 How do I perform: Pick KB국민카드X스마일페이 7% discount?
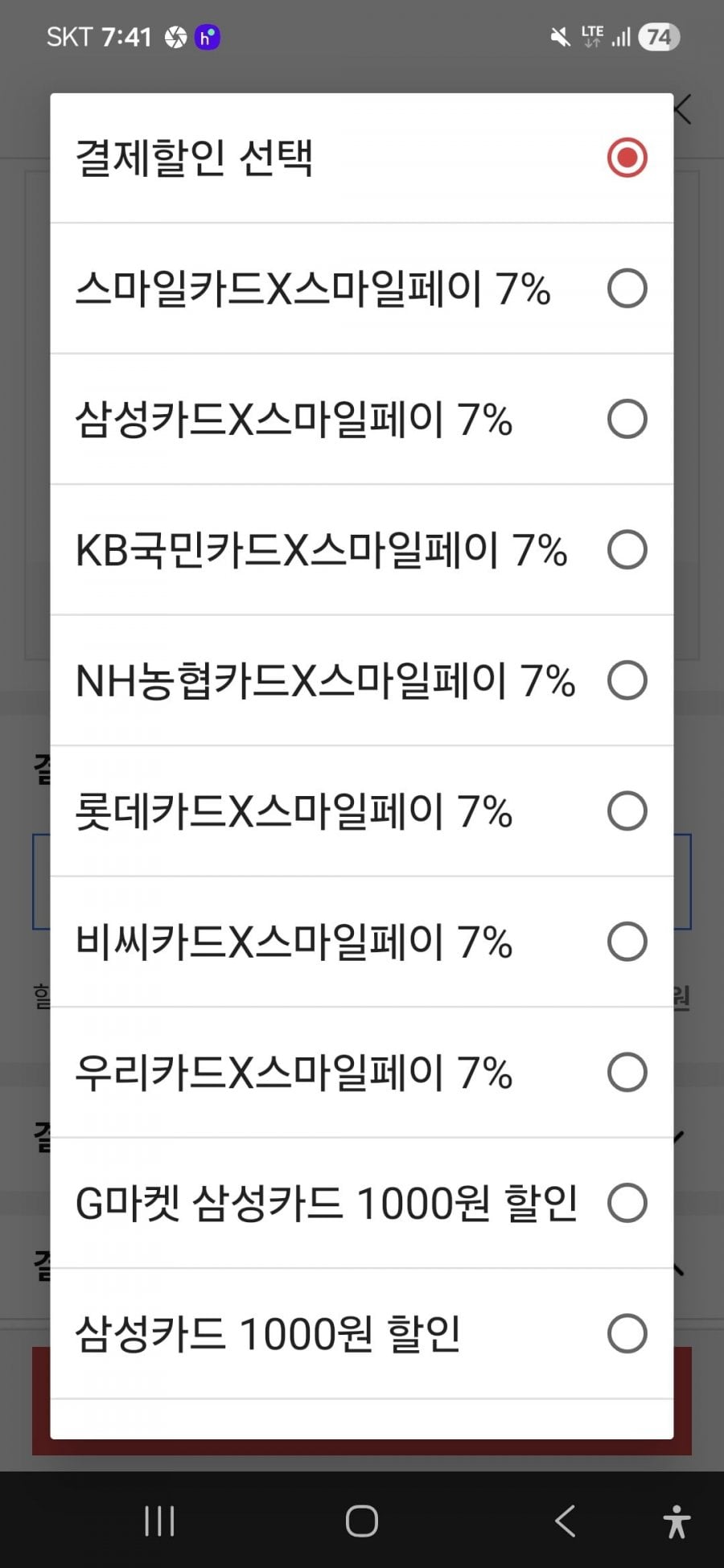(627, 550)
